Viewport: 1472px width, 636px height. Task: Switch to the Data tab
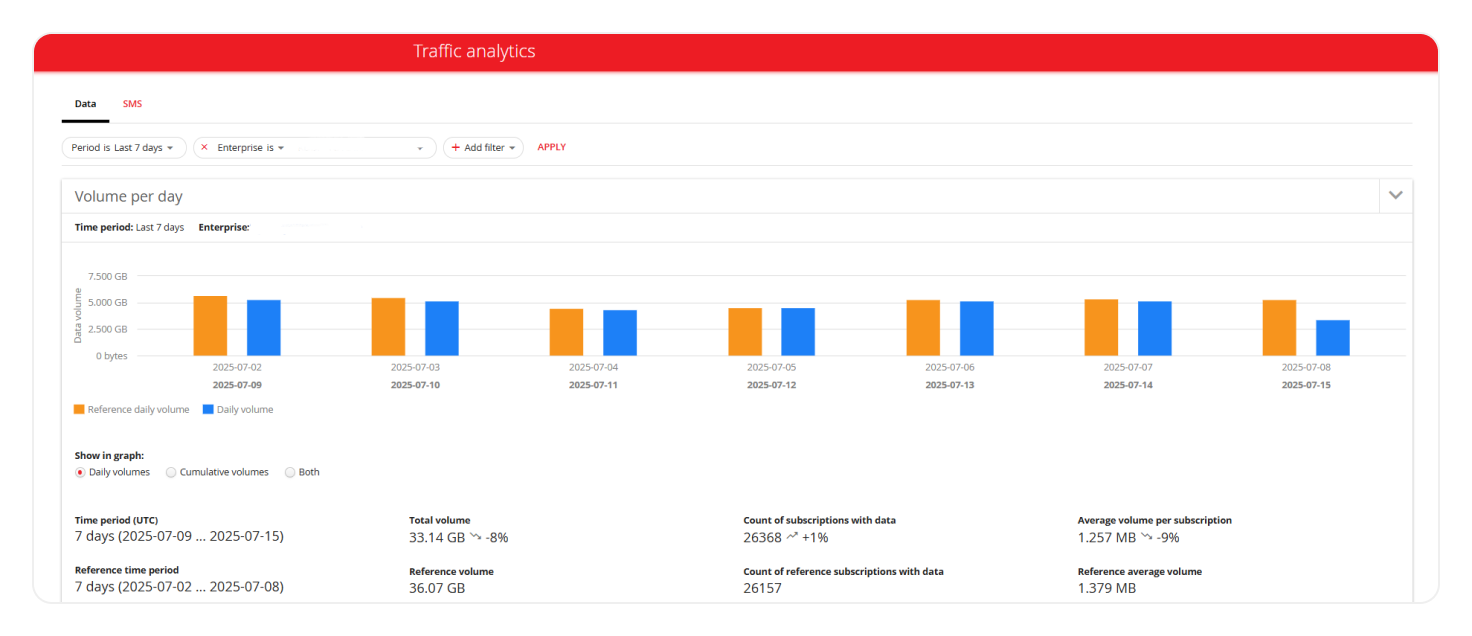click(x=85, y=104)
